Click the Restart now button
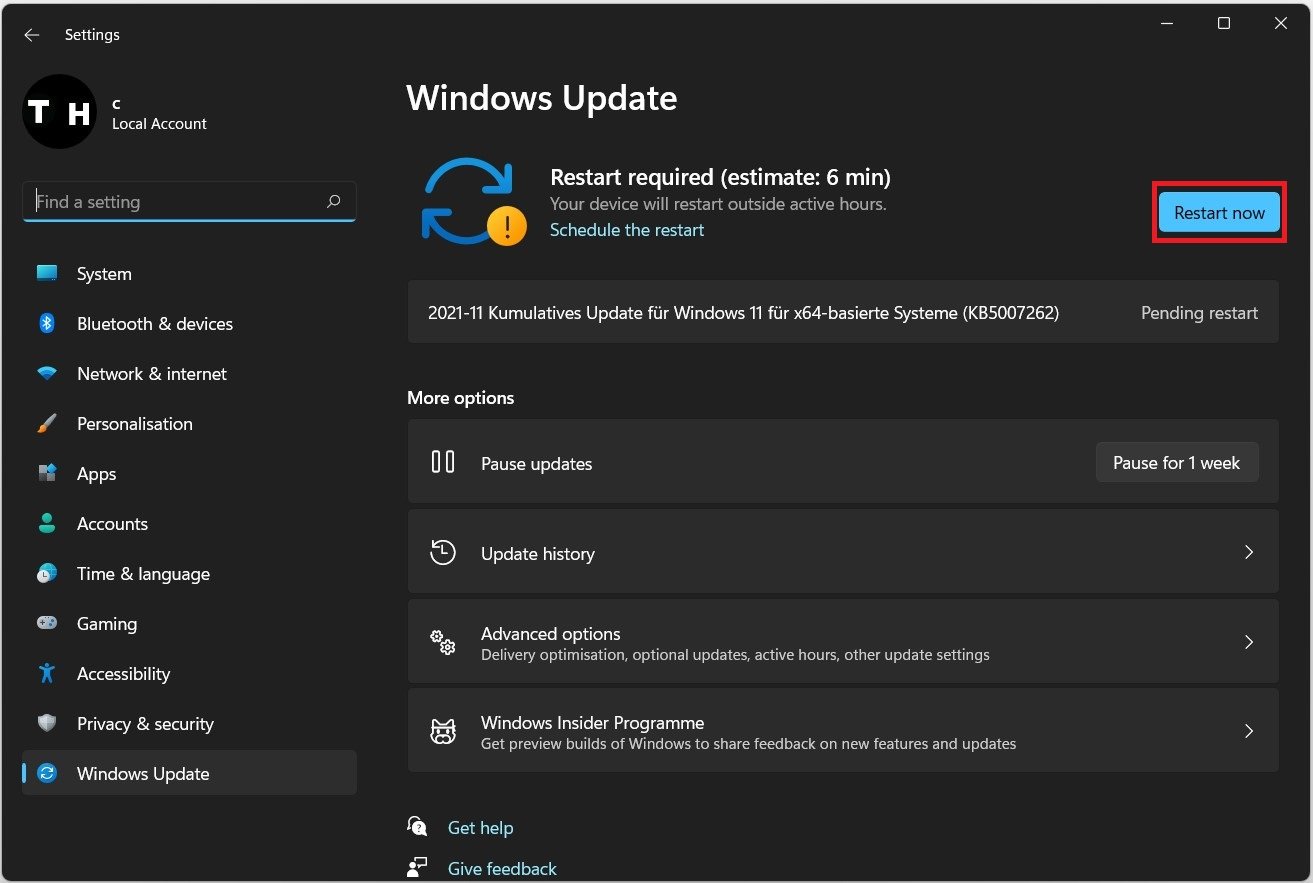1313x883 pixels. click(x=1219, y=212)
